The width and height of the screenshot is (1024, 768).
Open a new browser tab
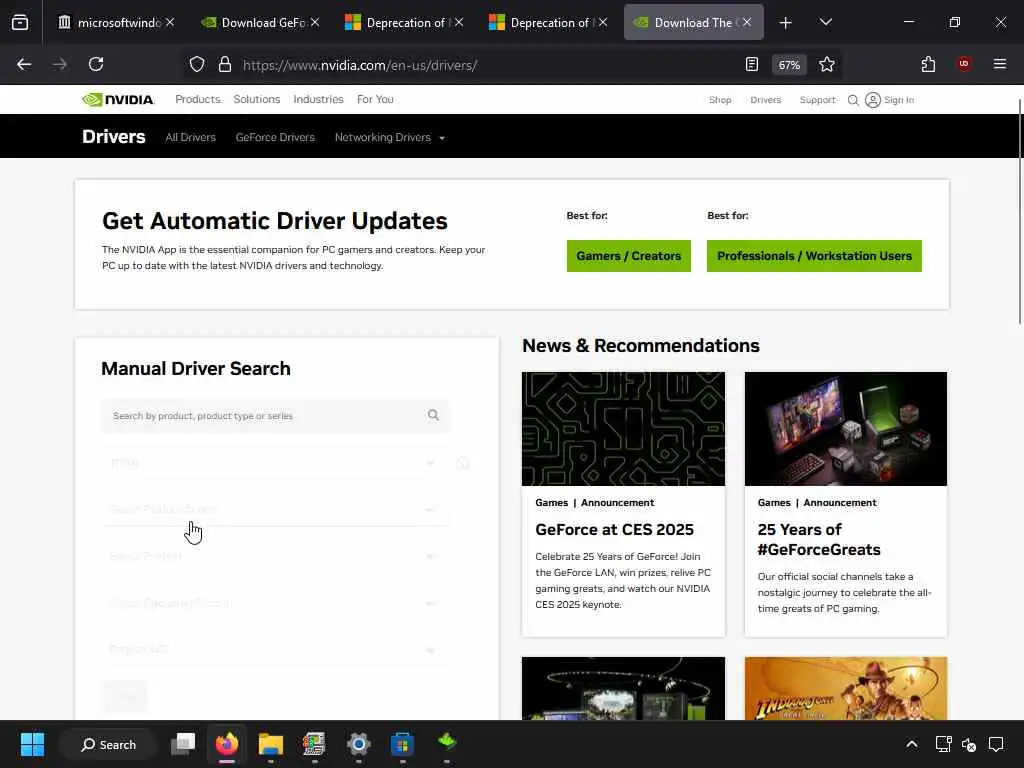pos(786,23)
